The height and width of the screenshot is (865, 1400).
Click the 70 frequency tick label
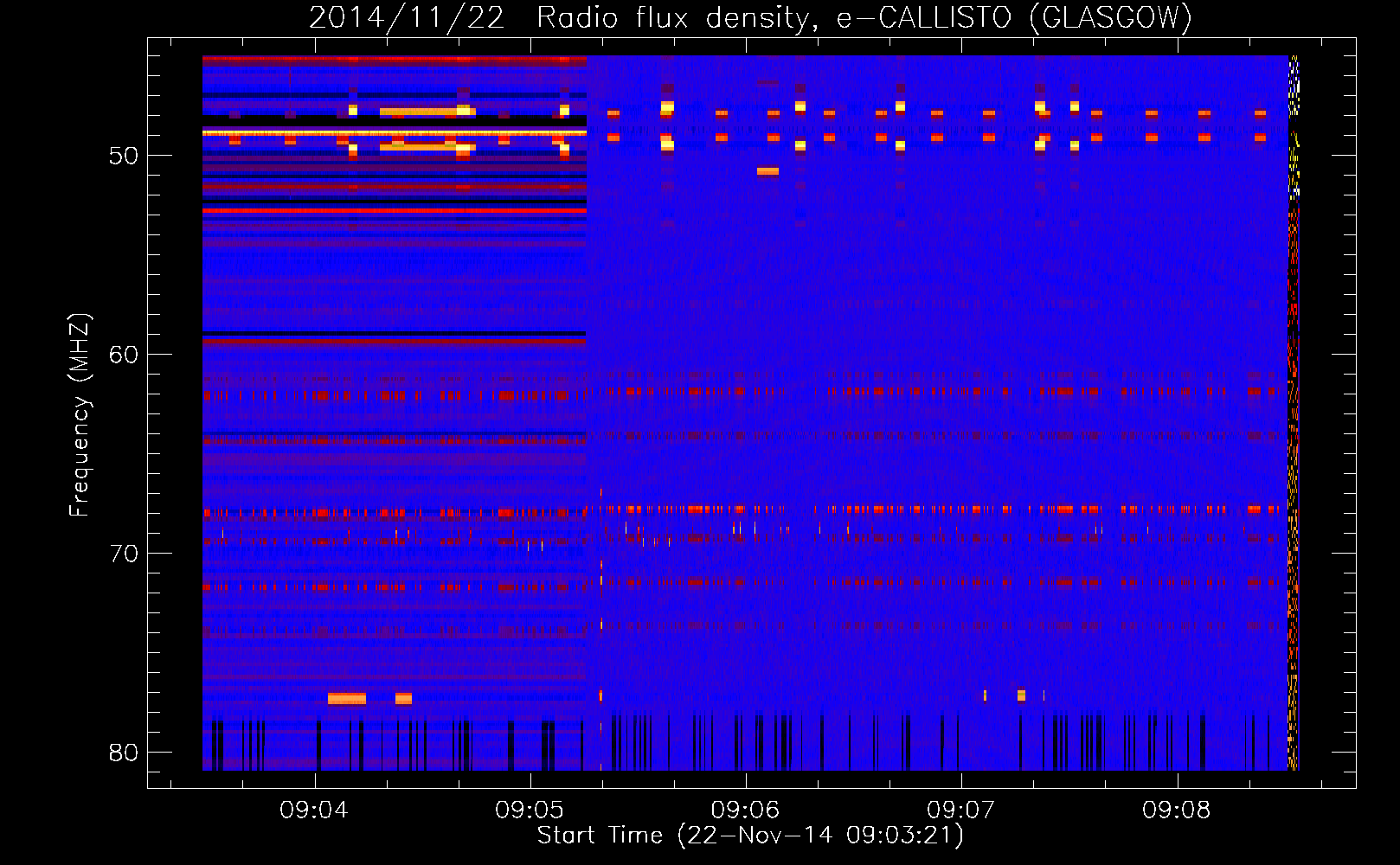click(124, 554)
